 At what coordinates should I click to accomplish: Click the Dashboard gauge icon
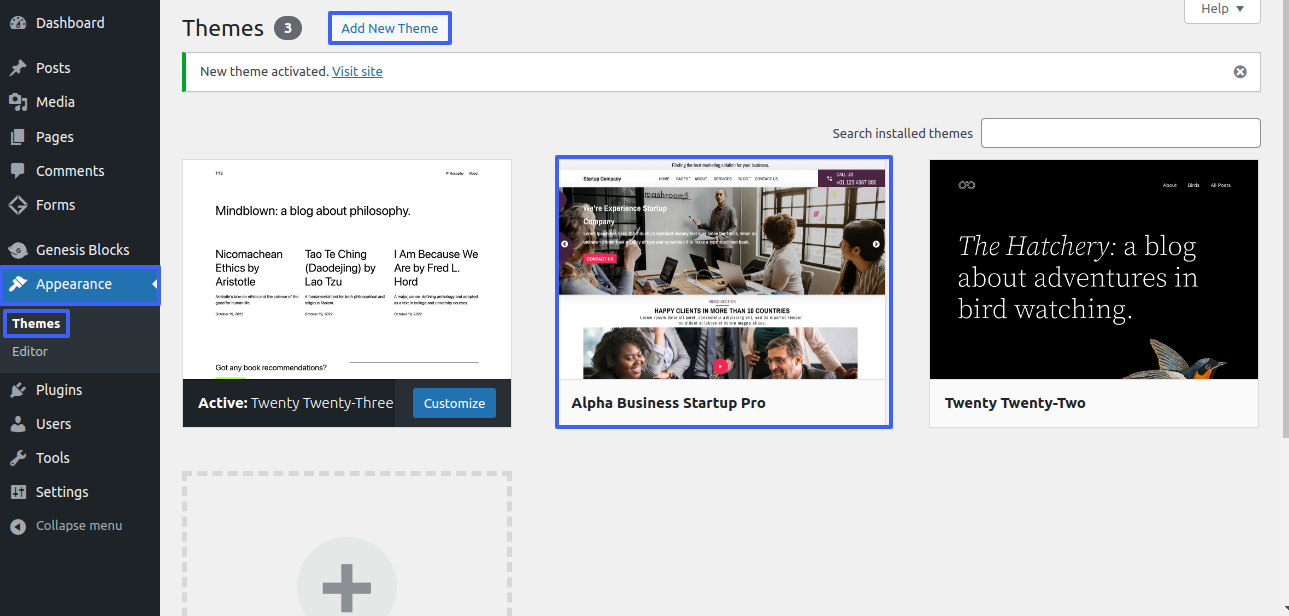[x=18, y=23]
